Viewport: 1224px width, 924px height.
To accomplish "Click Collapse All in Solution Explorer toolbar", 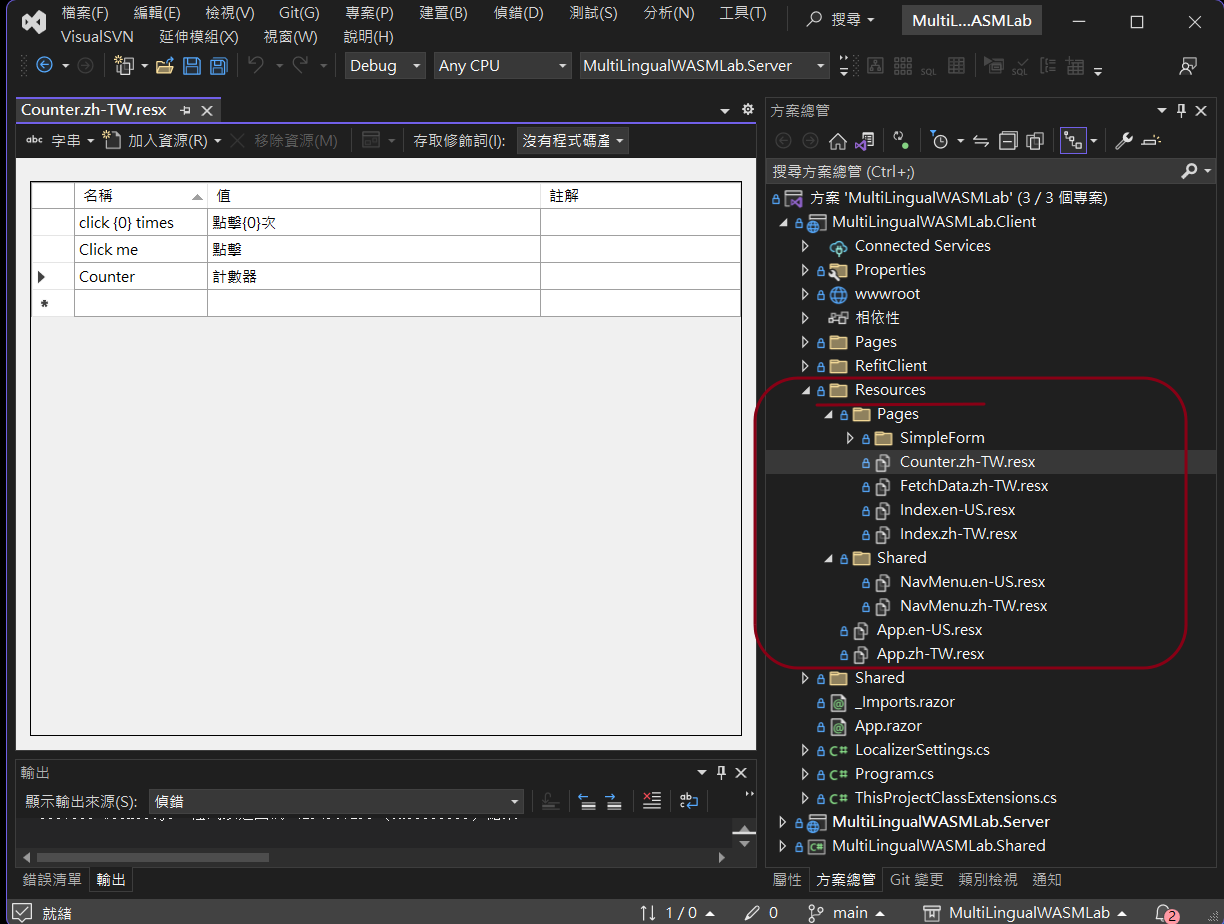I will coord(1009,141).
